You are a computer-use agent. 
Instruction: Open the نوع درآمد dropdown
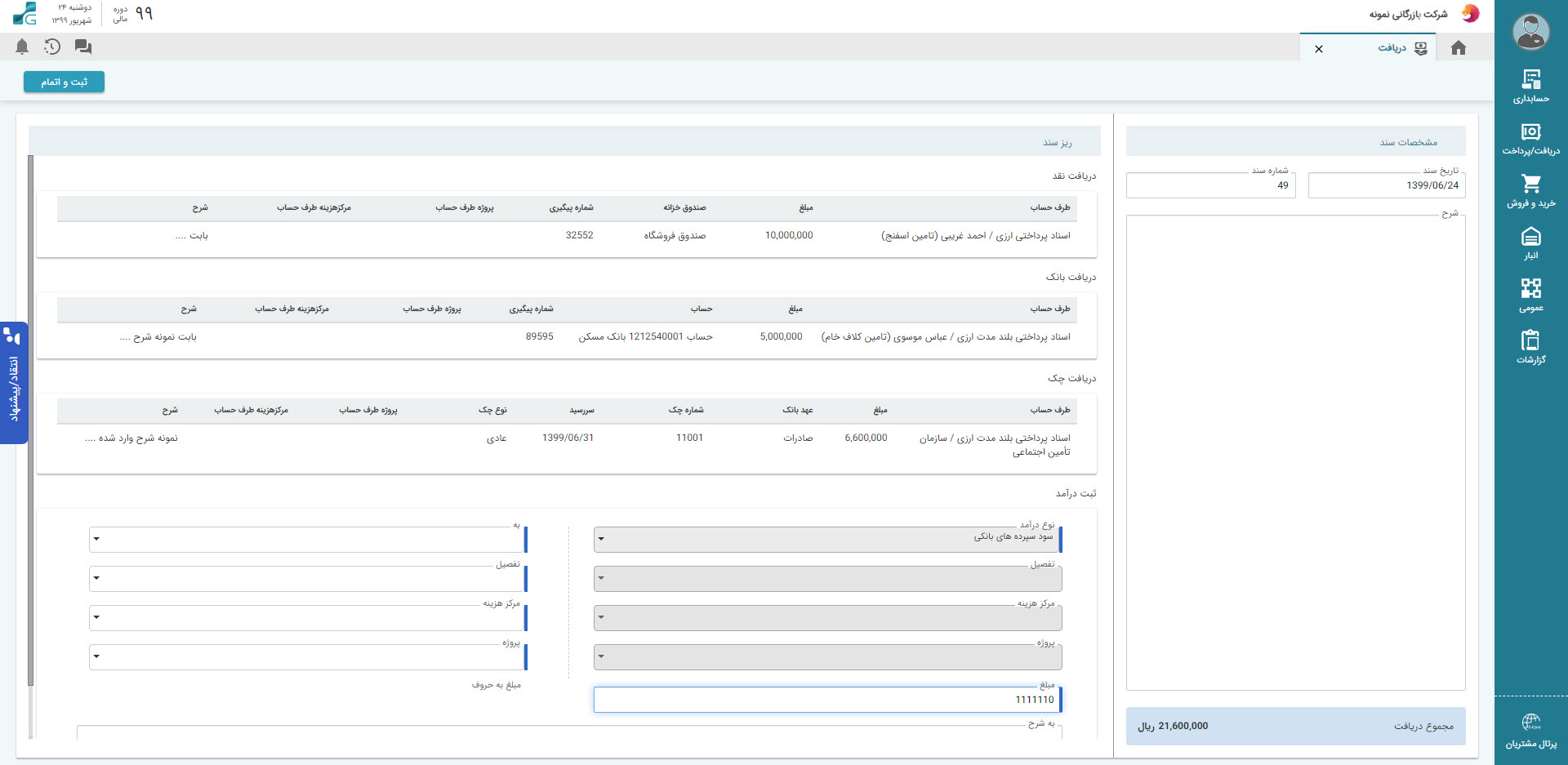(x=827, y=538)
